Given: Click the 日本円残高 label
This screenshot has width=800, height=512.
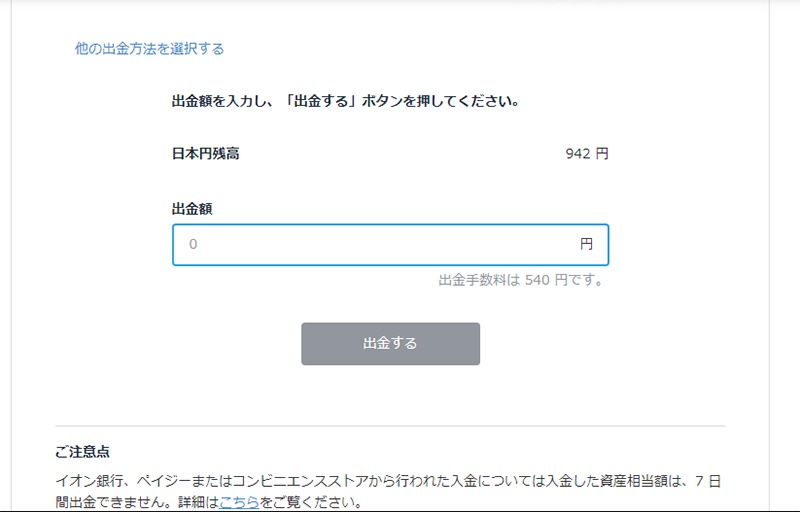Looking at the screenshot, I should [x=206, y=153].
